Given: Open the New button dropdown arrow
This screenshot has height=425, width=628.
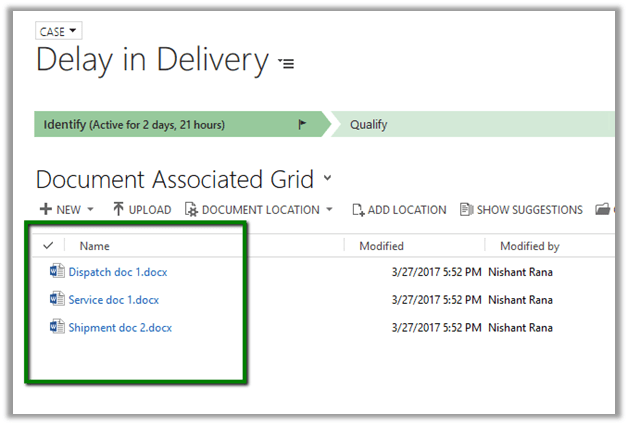Looking at the screenshot, I should (x=90, y=210).
